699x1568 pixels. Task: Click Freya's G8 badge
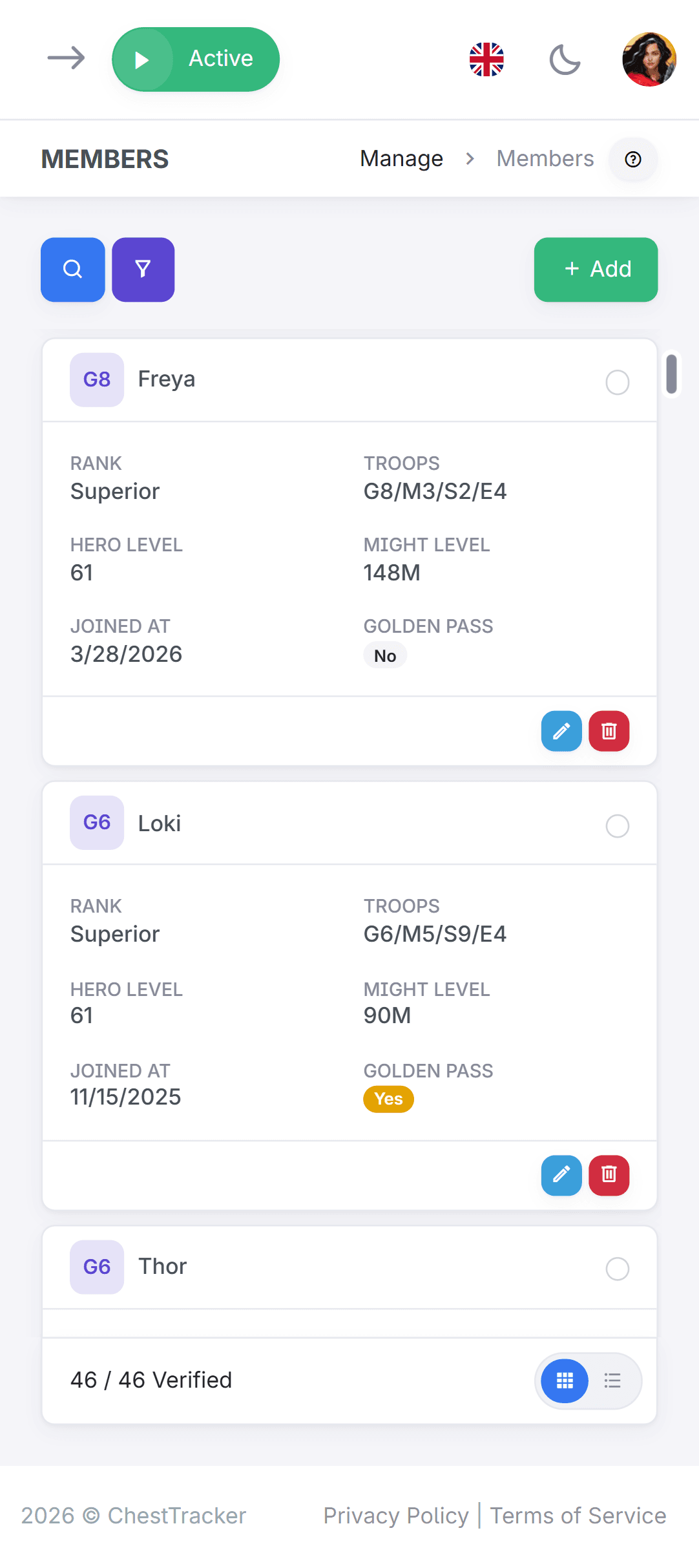97,379
